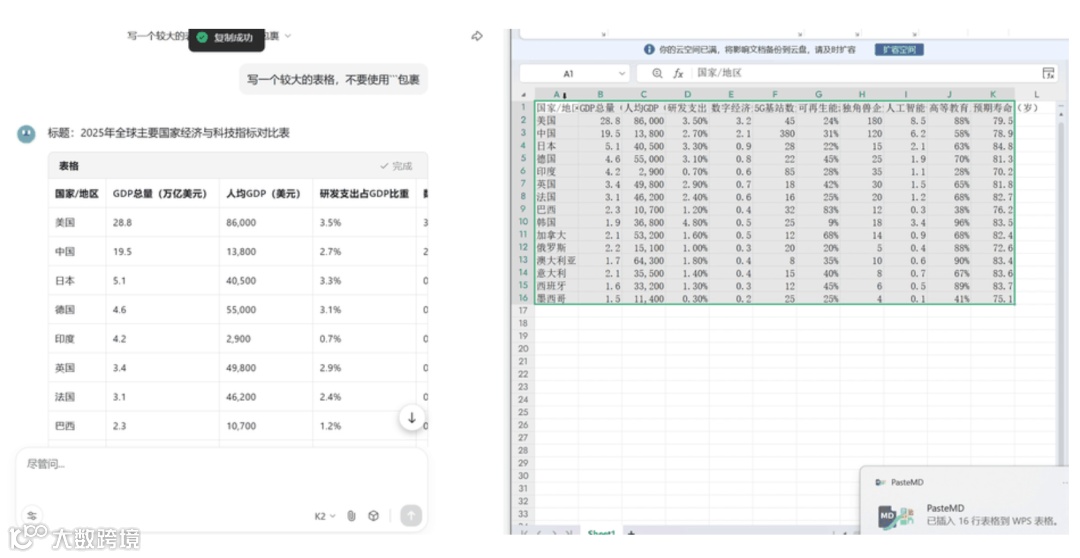Select row 16 header in WPS
Viewport: 1080px width, 558px height.
point(524,298)
